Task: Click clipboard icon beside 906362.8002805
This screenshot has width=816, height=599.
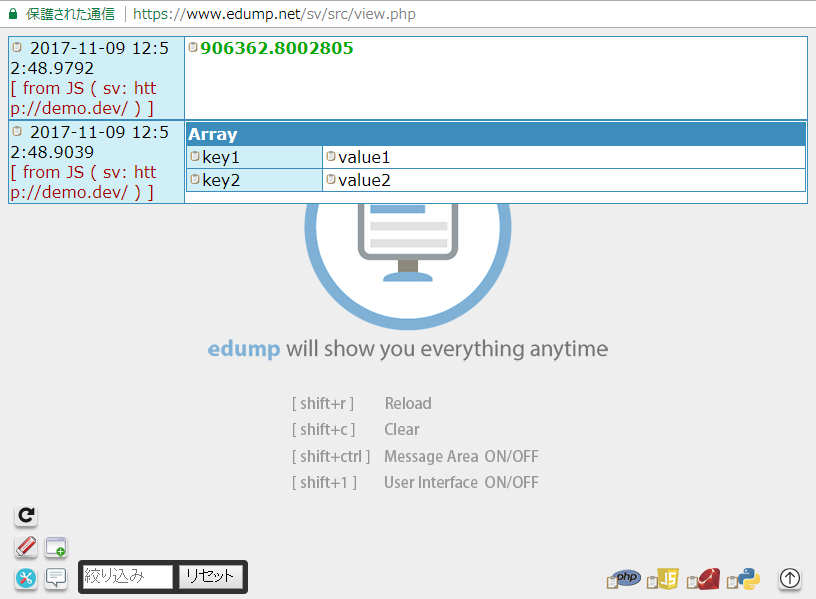Action: tap(193, 47)
